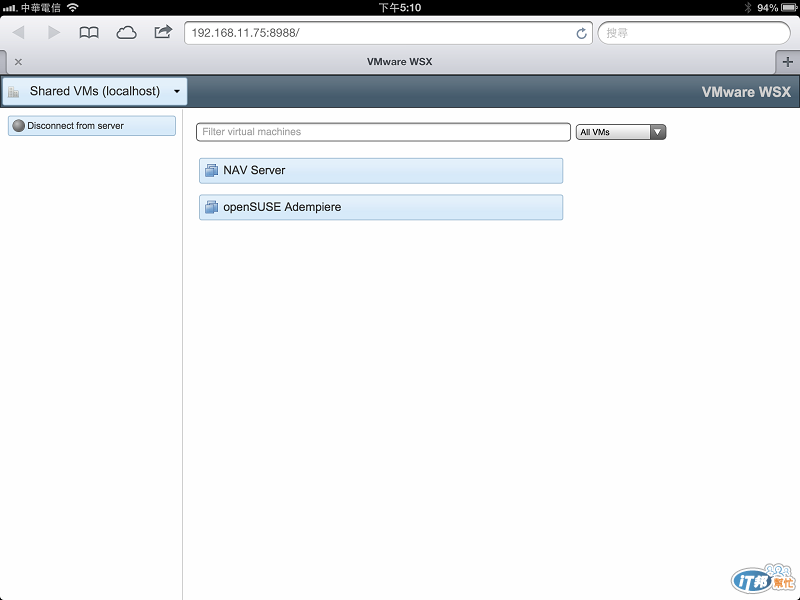Tap the Bluetooth icon in status bar

point(748,7)
